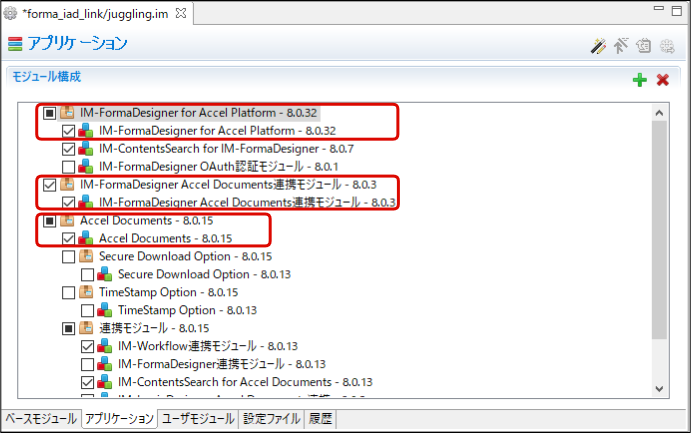Image resolution: width=691 pixels, height=433 pixels.
Task: Select row 'IM-ContentsSearch for Accel Documents - 8.0.13'
Action: pos(245,382)
